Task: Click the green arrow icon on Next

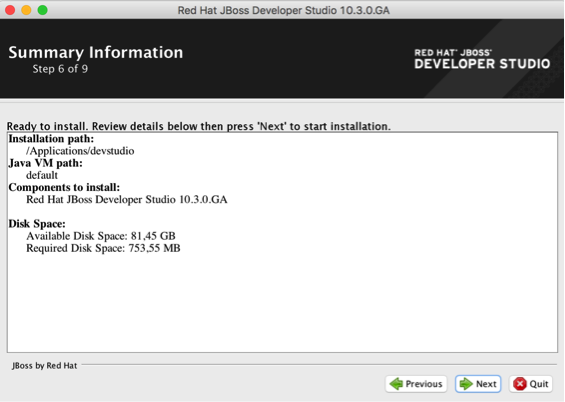Action: click(x=466, y=384)
